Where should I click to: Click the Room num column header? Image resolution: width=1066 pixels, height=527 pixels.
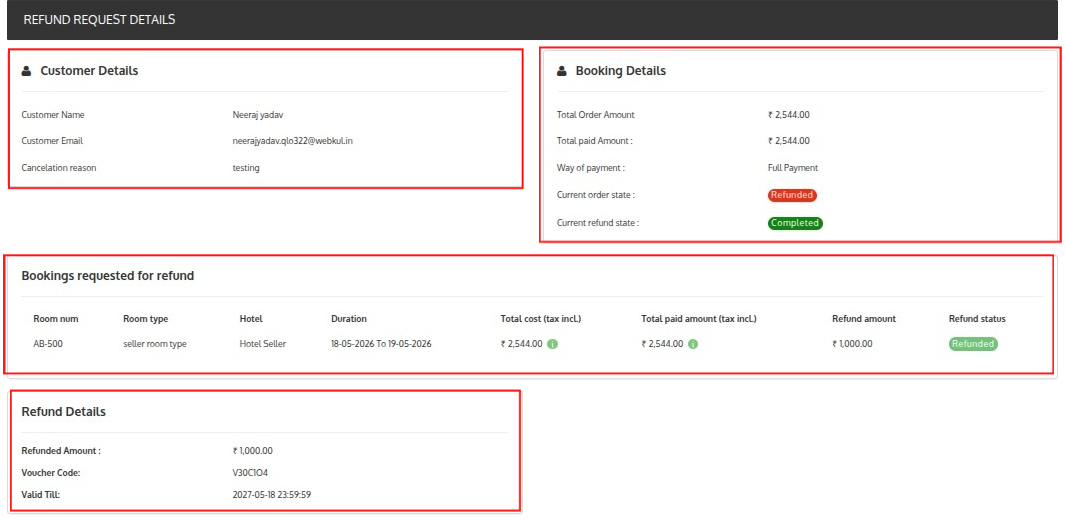pos(56,318)
